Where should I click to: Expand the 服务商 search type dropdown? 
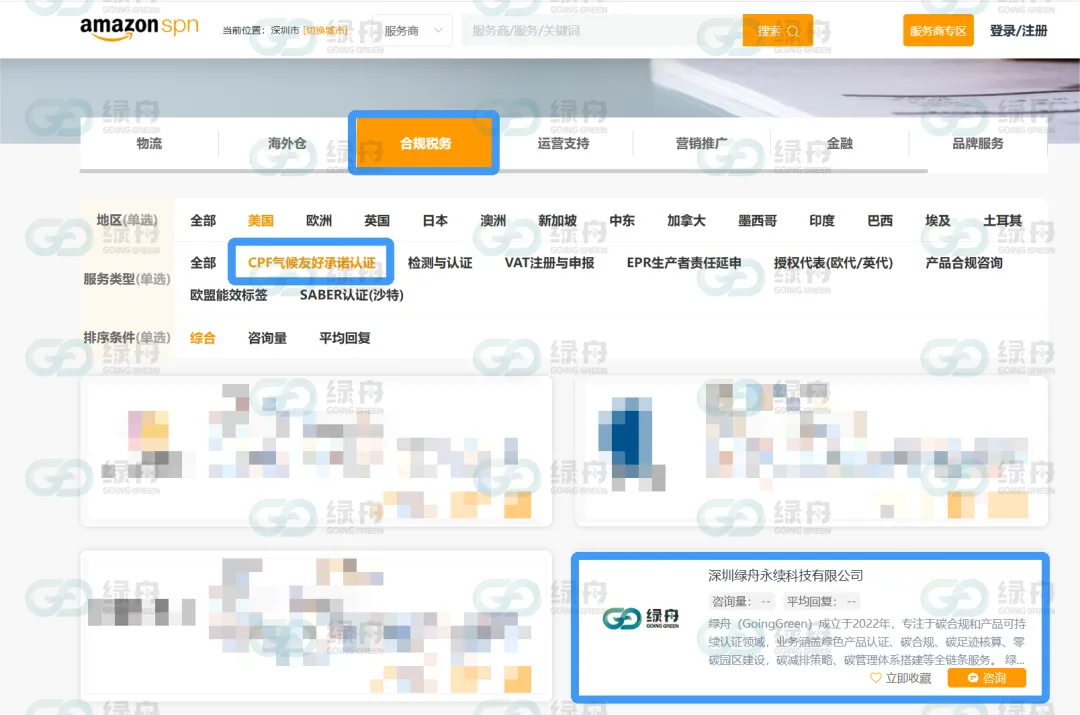coord(412,31)
